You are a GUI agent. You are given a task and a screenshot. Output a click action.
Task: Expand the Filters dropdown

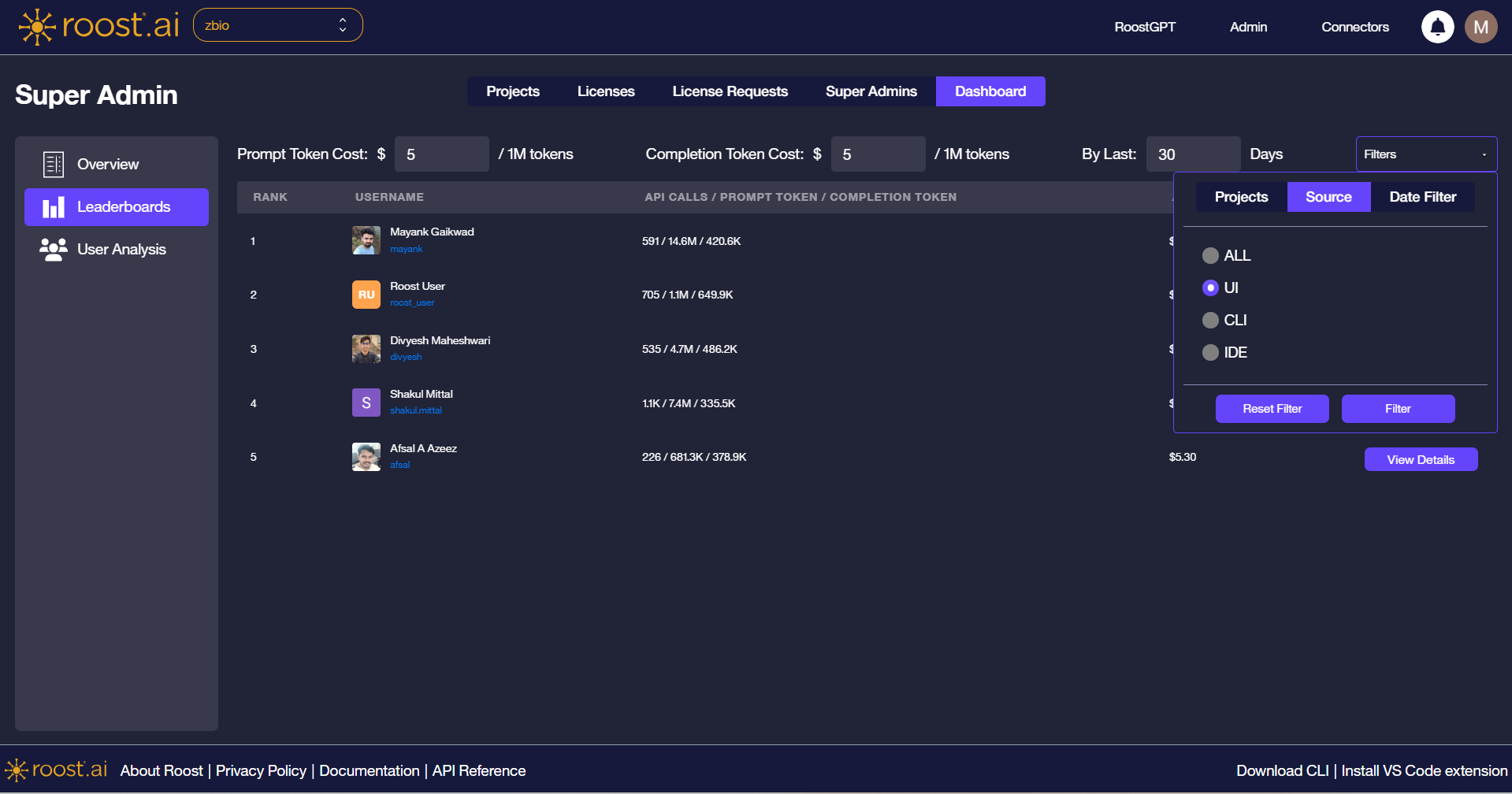pos(1425,154)
